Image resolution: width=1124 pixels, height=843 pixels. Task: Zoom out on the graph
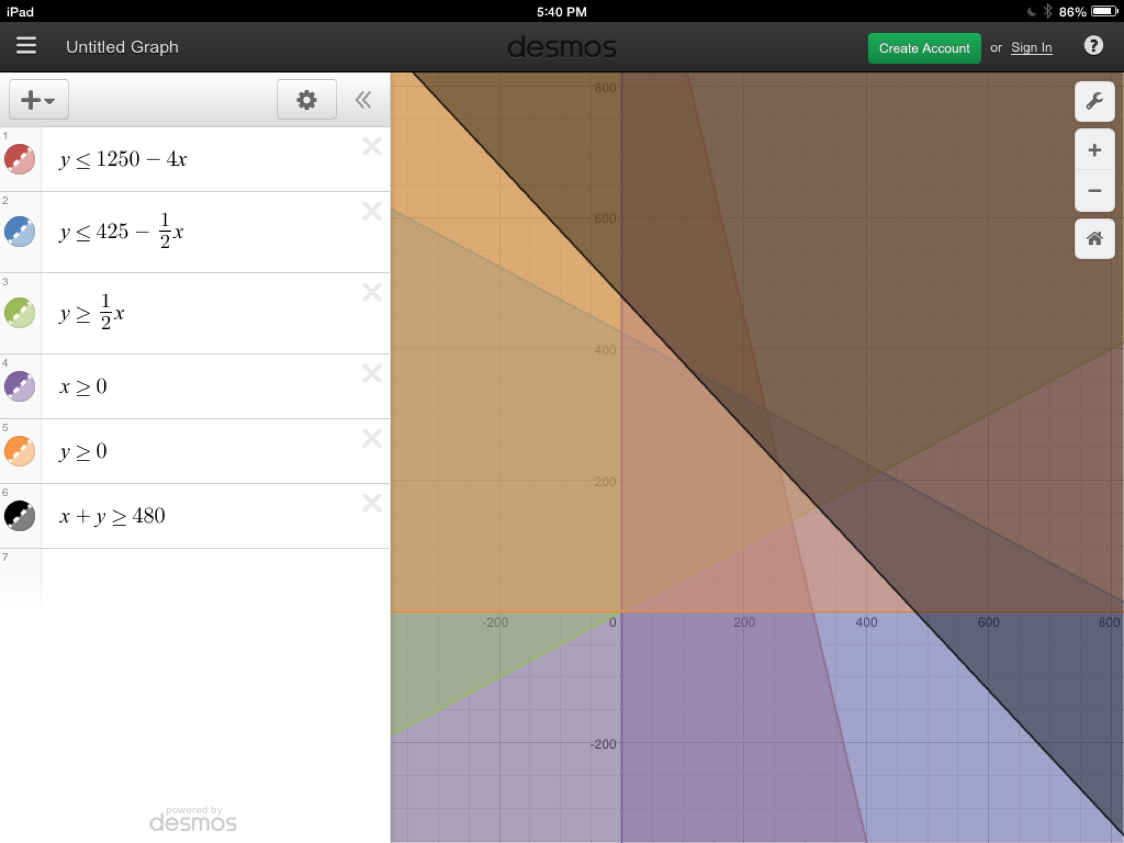(x=1094, y=190)
